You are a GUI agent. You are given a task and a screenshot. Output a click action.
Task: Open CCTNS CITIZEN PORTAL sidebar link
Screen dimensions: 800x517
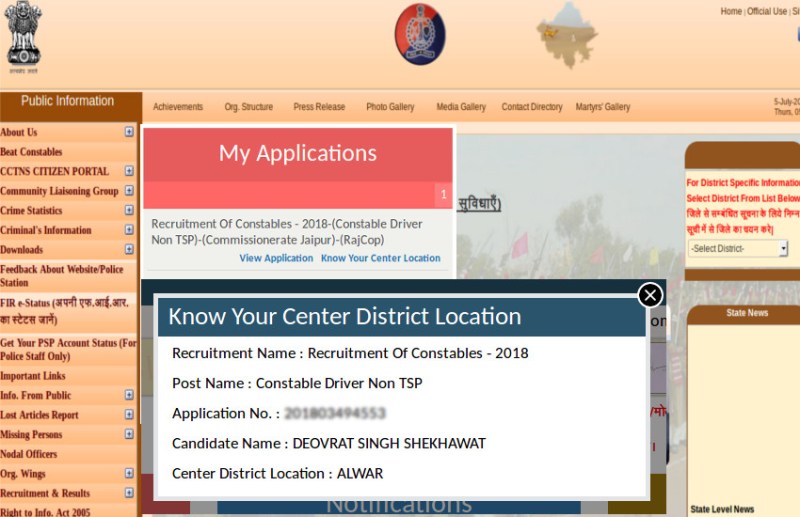pos(55,171)
